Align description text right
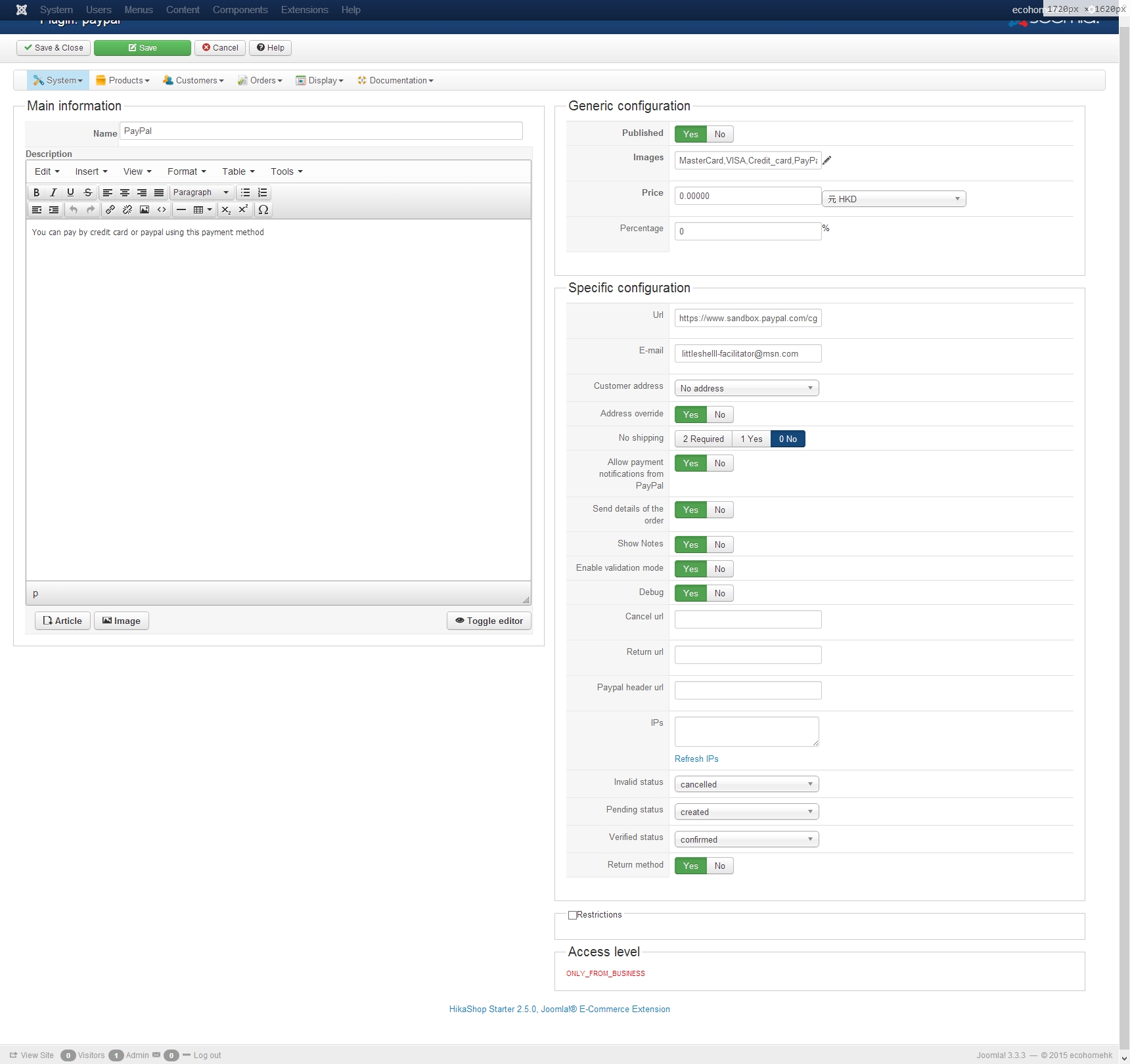Screen dimensions: 1130x1064 click(142, 192)
